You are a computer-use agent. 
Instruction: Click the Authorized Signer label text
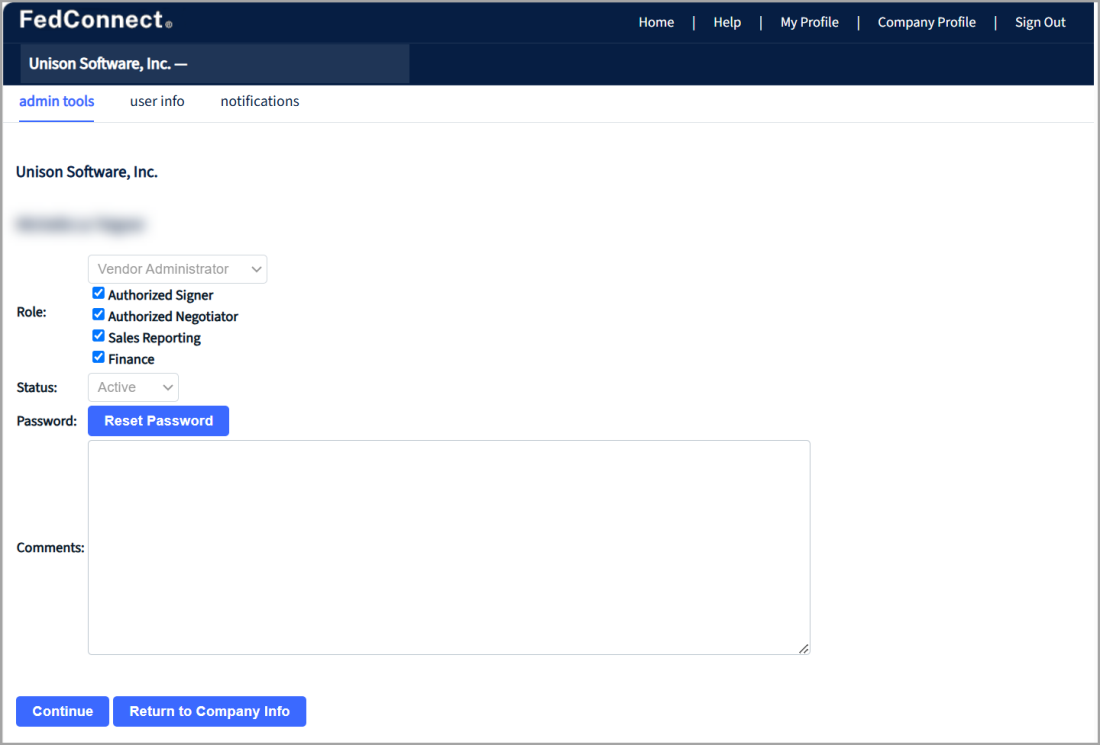161,295
